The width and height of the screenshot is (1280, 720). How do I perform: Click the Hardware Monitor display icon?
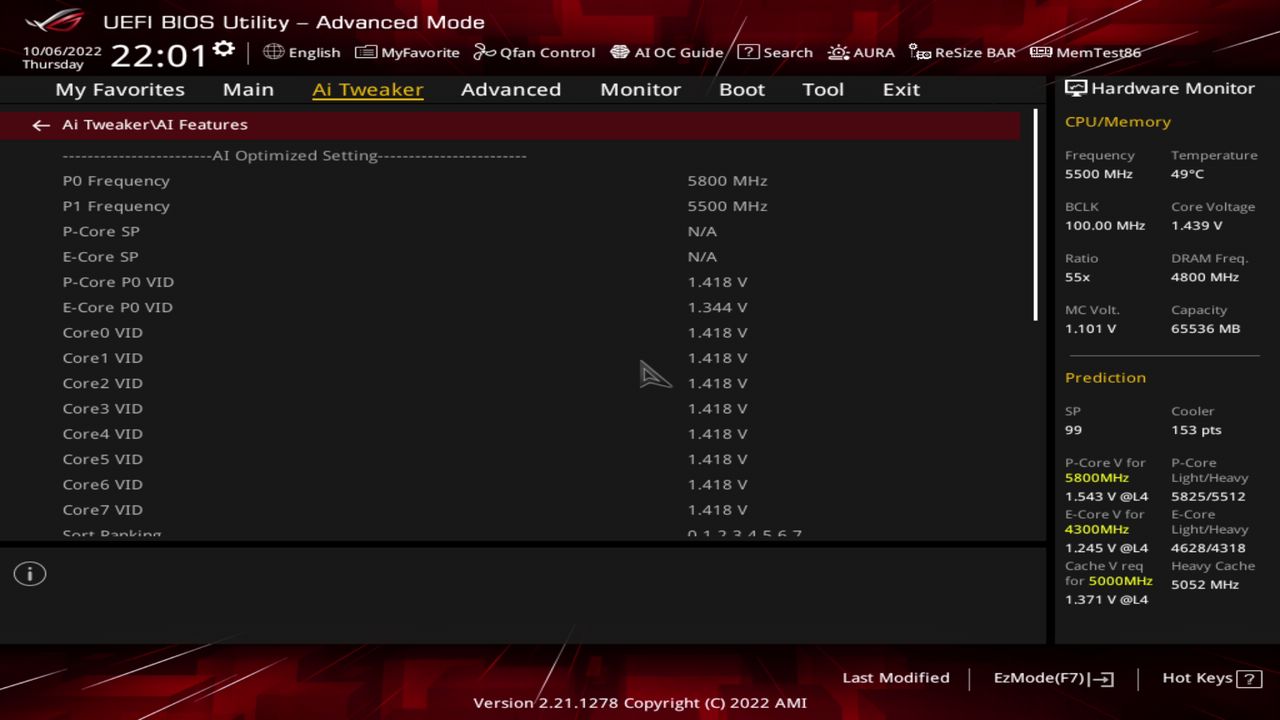tap(1076, 88)
